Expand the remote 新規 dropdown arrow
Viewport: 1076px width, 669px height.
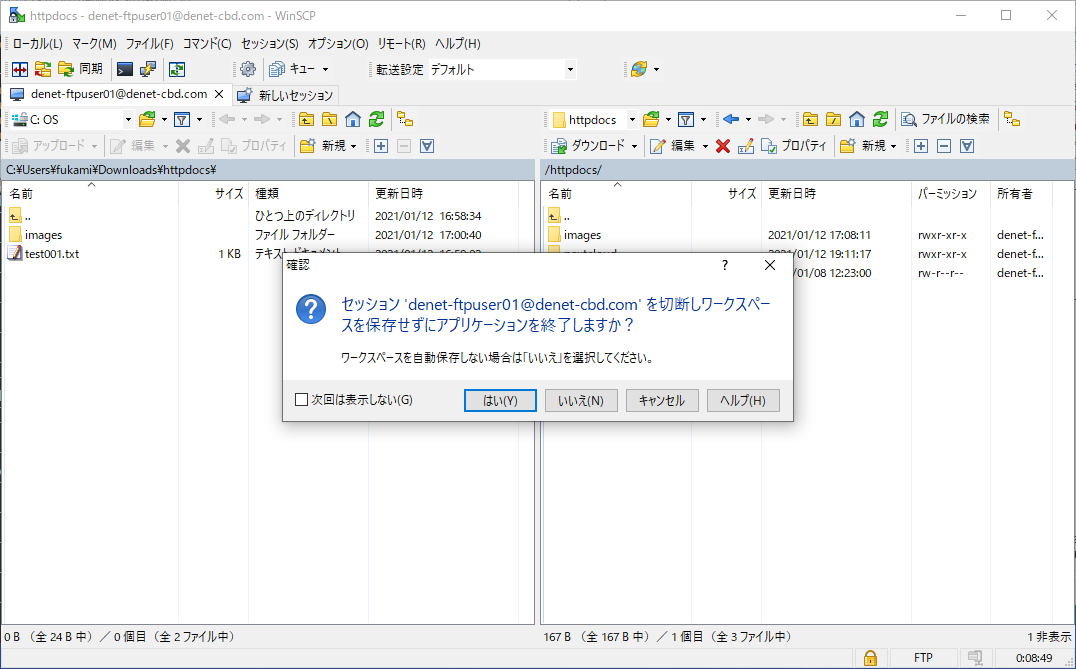tap(893, 145)
